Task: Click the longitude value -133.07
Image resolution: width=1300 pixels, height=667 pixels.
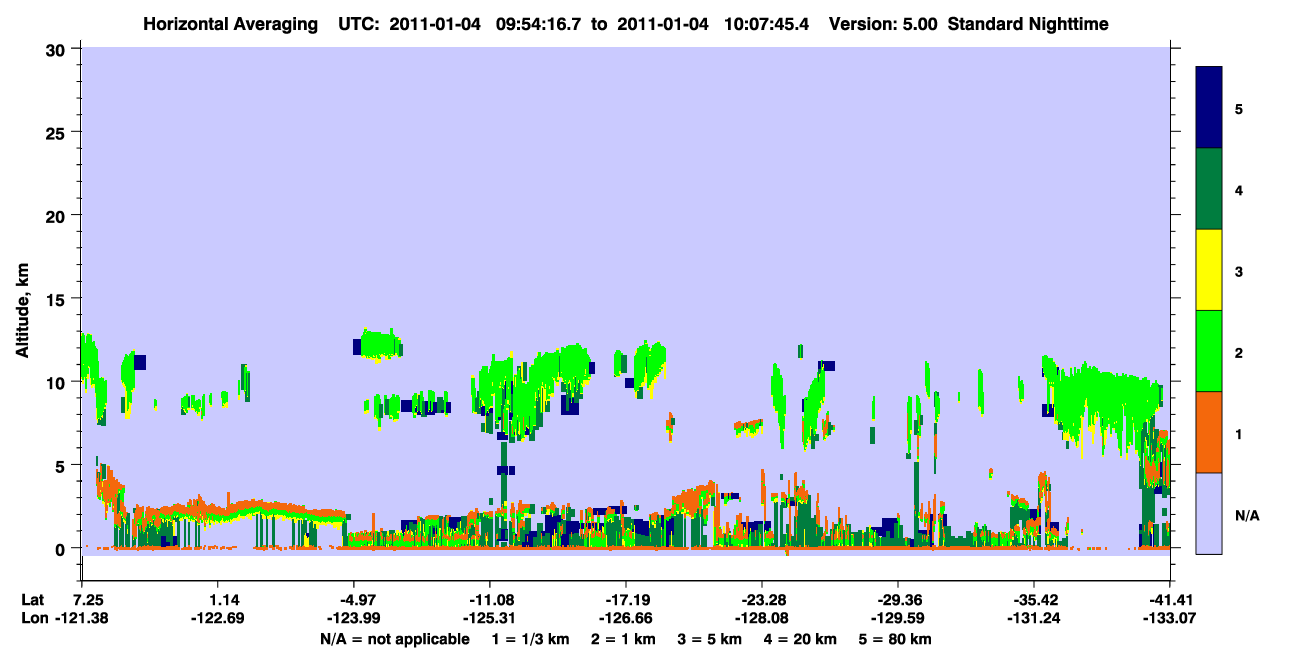Action: [x=1170, y=618]
